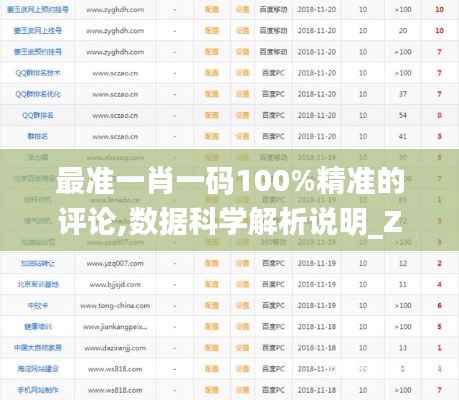Screen dimensions: 459x400
Task: Click the 最准一肖一码 overlay banner title
Action: pyautogui.click(x=230, y=201)
